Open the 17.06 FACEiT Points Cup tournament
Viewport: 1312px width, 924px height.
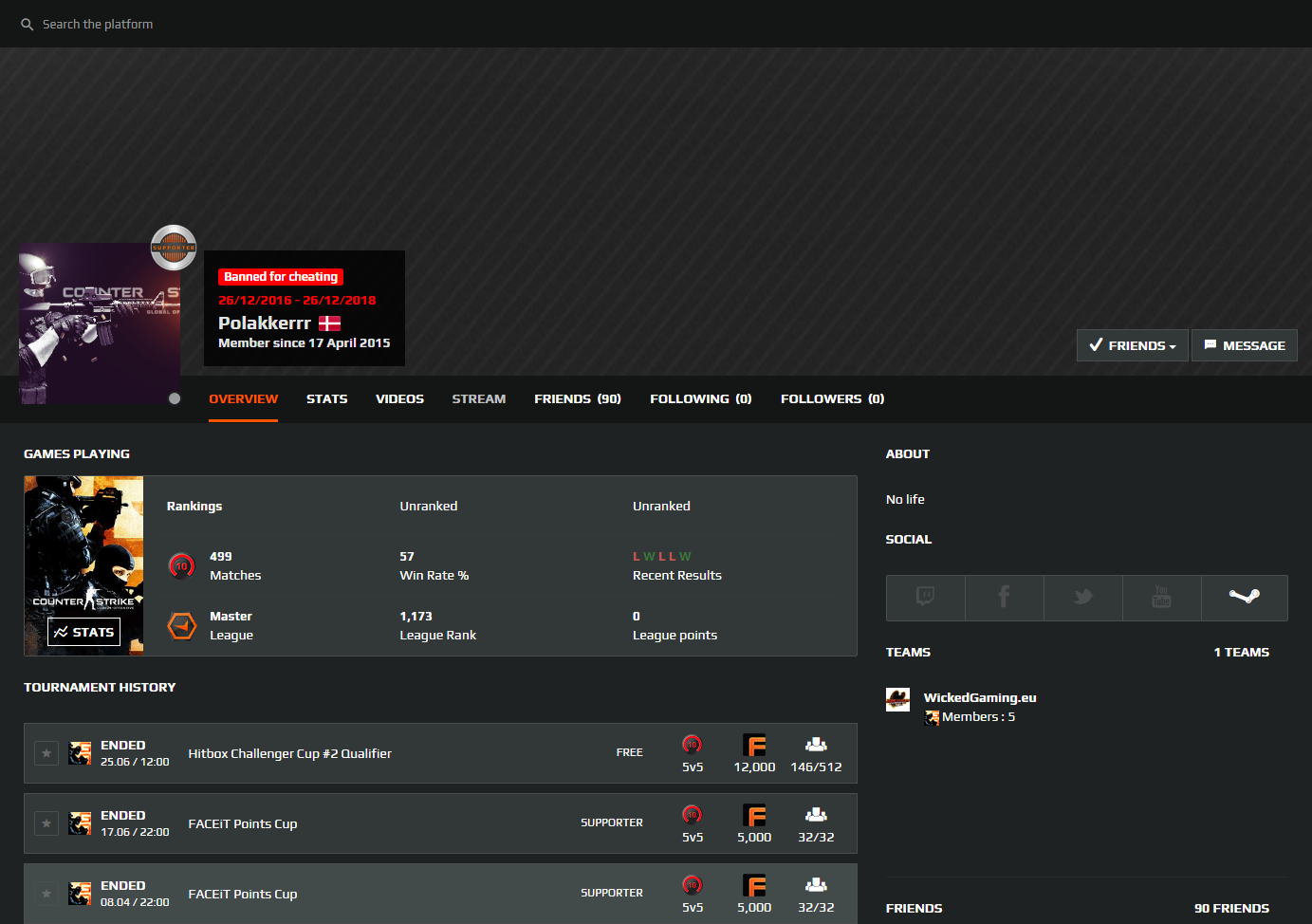[243, 824]
